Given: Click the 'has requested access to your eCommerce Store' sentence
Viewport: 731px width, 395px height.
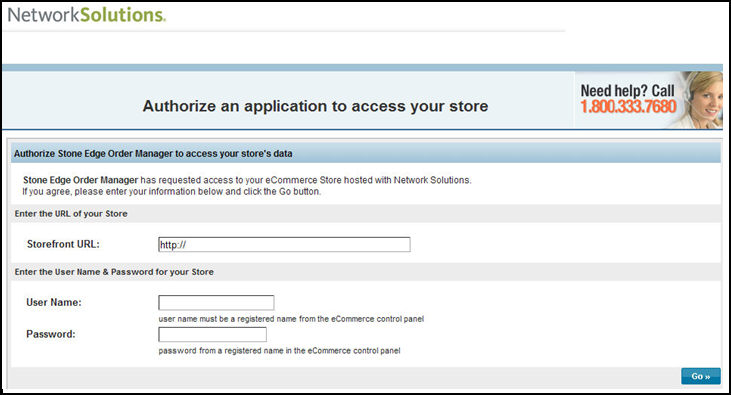Looking at the screenshot, I should coord(306,180).
